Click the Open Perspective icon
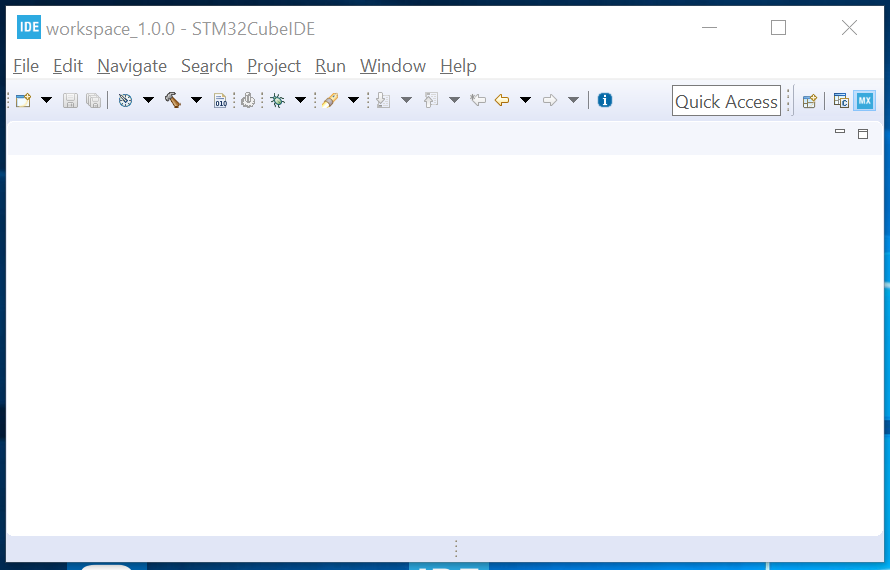The width and height of the screenshot is (890, 570). click(809, 101)
